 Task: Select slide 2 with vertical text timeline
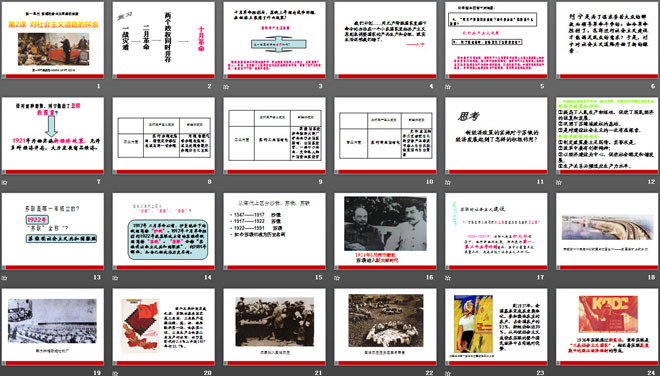coord(163,40)
